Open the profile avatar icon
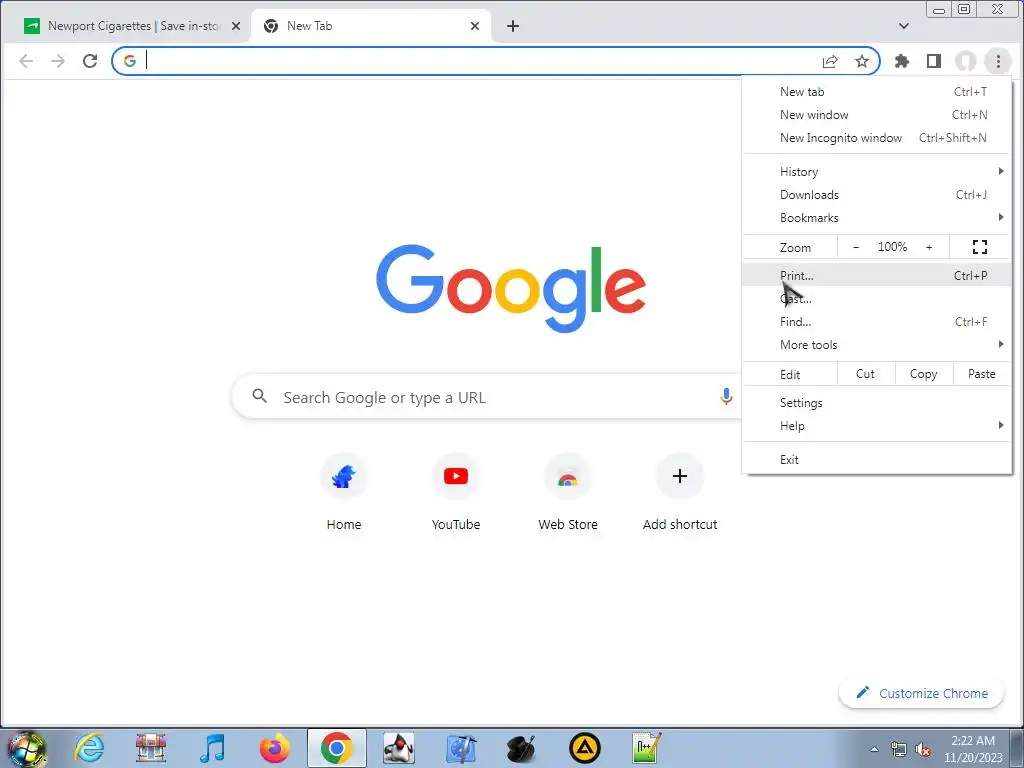1024x768 pixels. (x=966, y=61)
